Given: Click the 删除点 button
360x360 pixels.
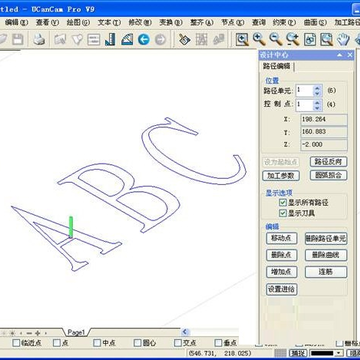Looking at the screenshot, I should [282, 255].
